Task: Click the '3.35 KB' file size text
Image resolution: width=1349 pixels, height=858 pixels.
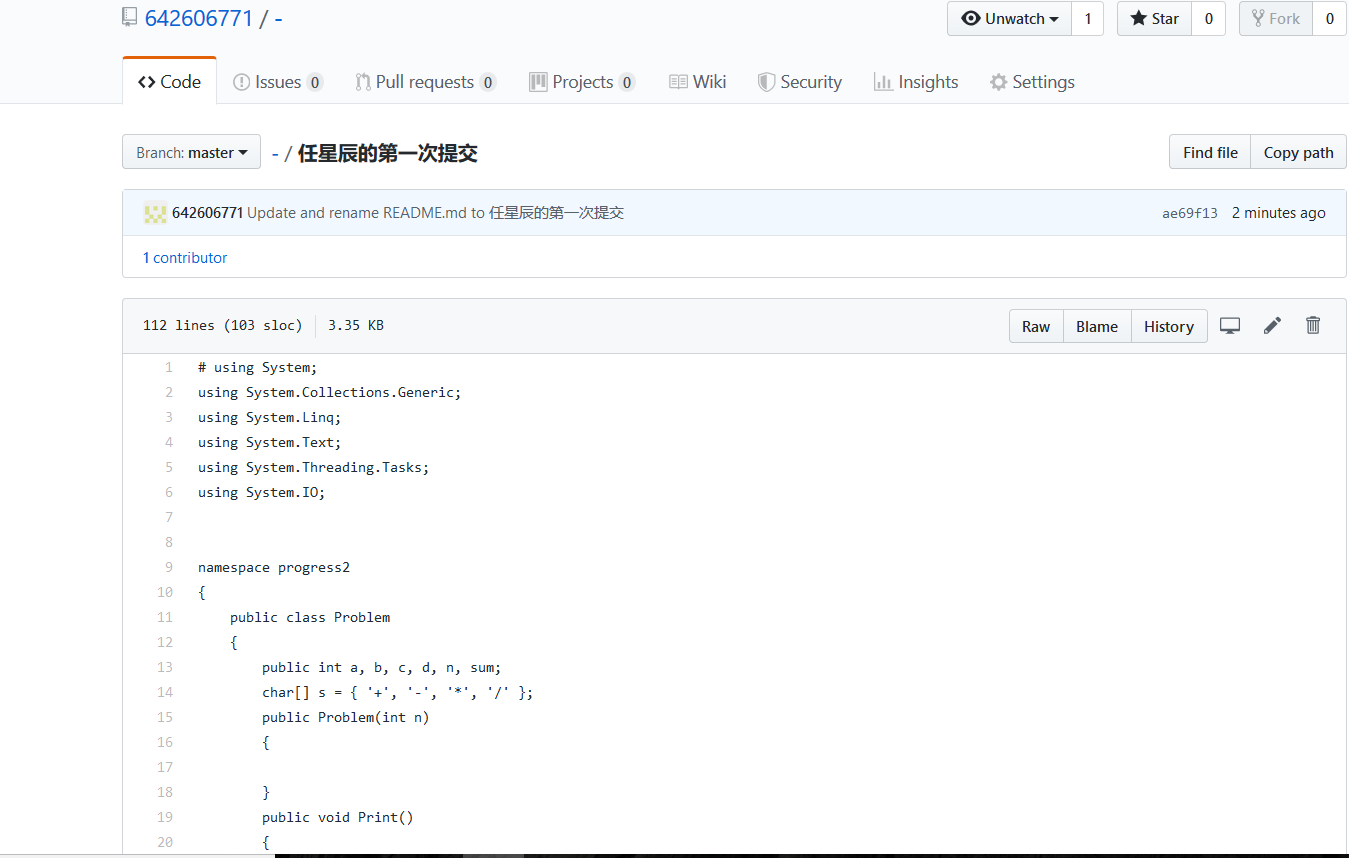Action: [x=356, y=325]
